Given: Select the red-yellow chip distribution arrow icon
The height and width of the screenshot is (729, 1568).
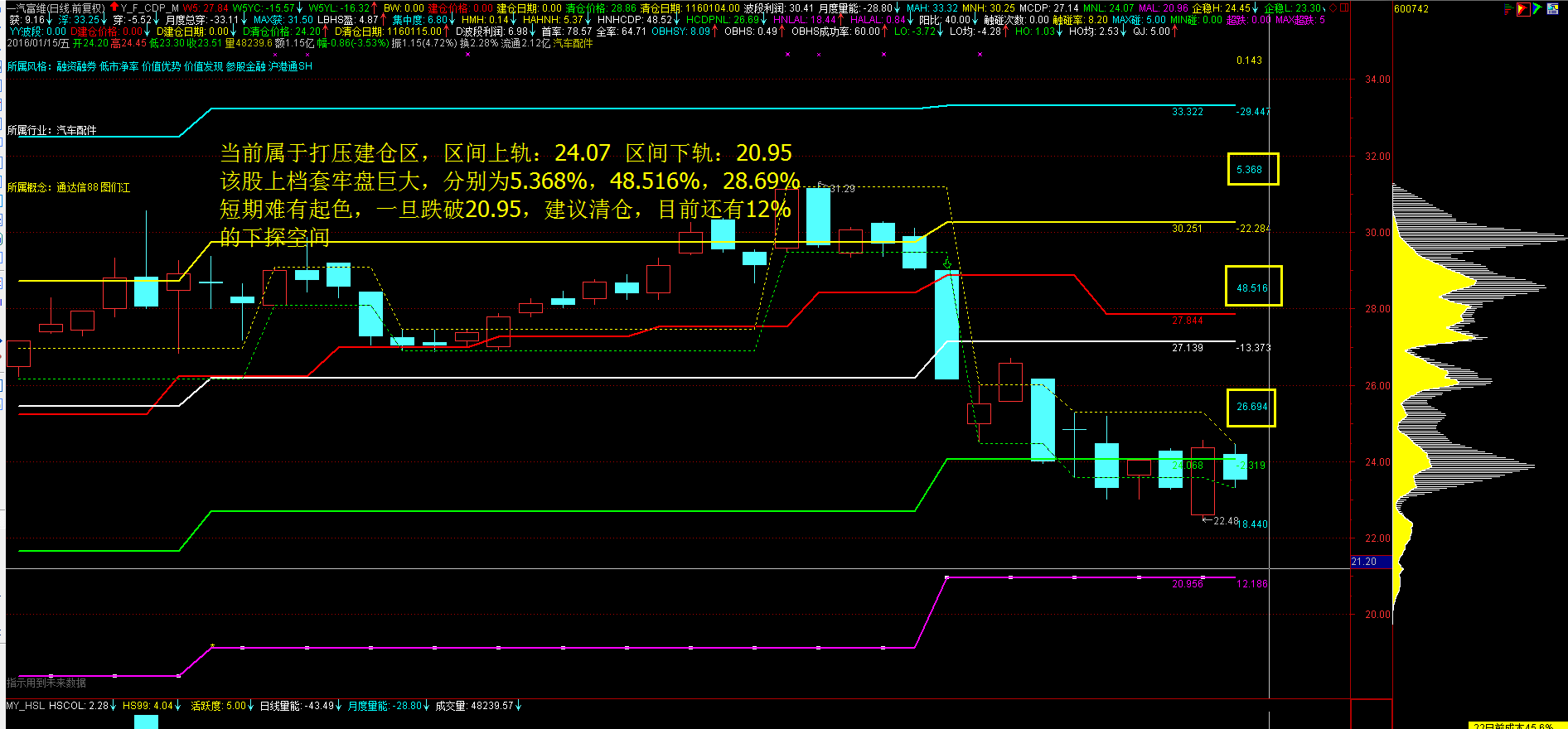Looking at the screenshot, I should pos(1523,9).
